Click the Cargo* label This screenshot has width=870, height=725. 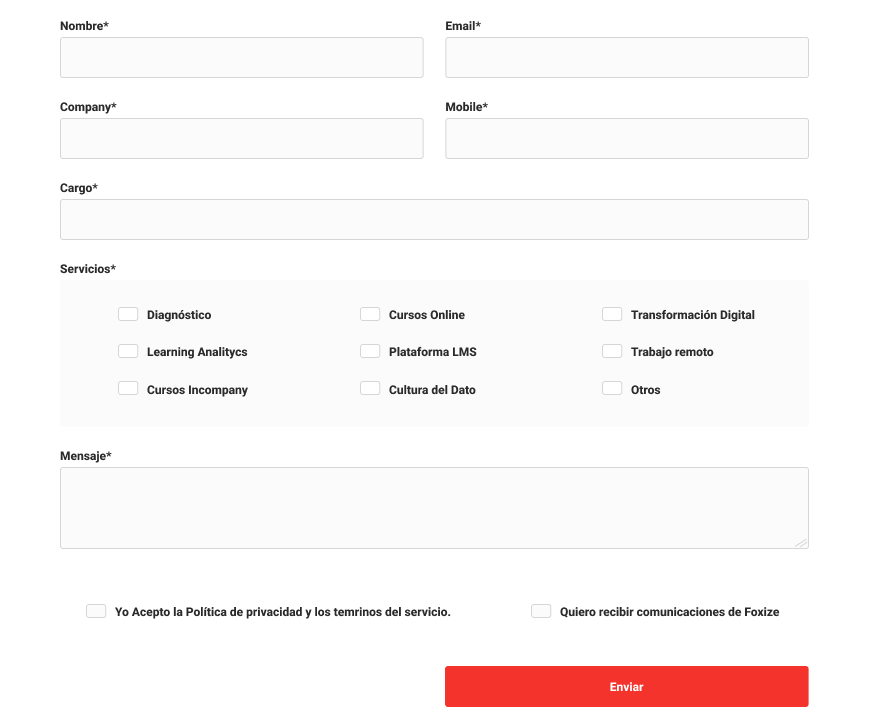pos(79,188)
